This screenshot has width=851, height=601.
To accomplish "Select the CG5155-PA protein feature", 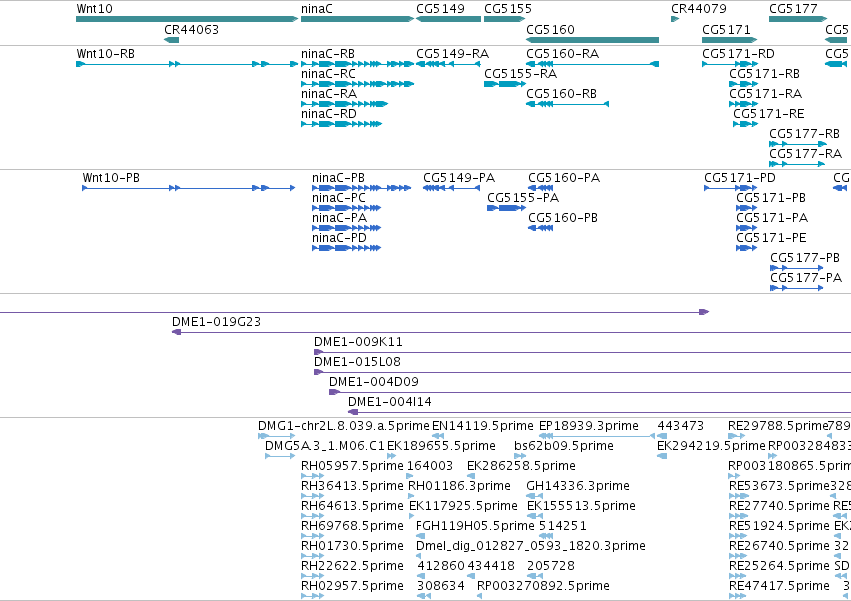I will coord(506,208).
